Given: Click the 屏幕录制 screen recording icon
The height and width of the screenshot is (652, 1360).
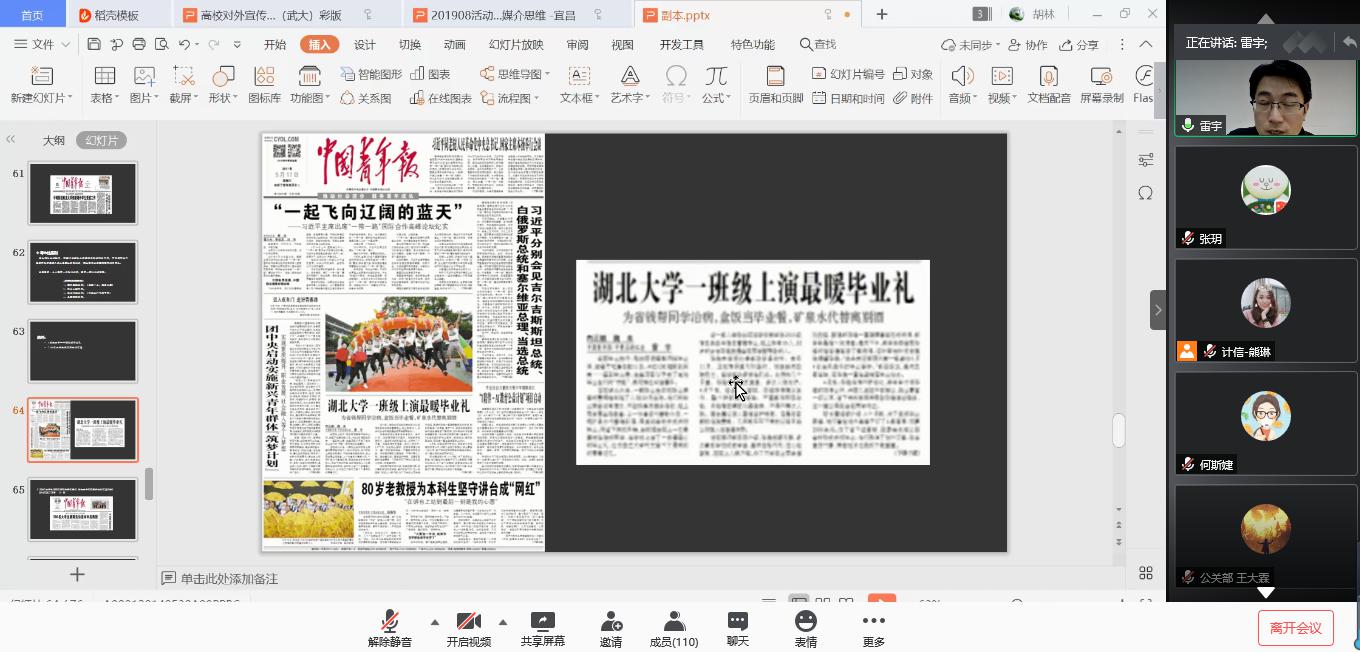Looking at the screenshot, I should click(1101, 77).
